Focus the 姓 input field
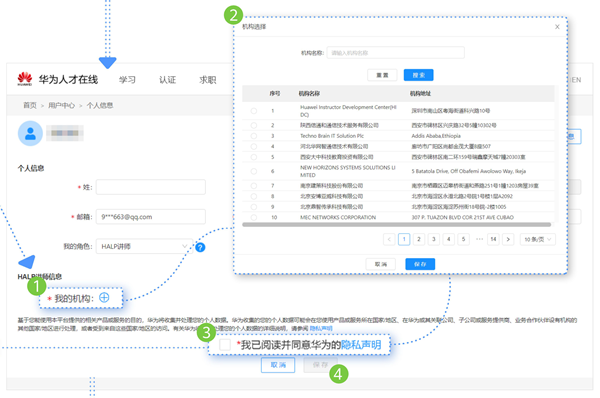600x398 pixels. pos(151,187)
